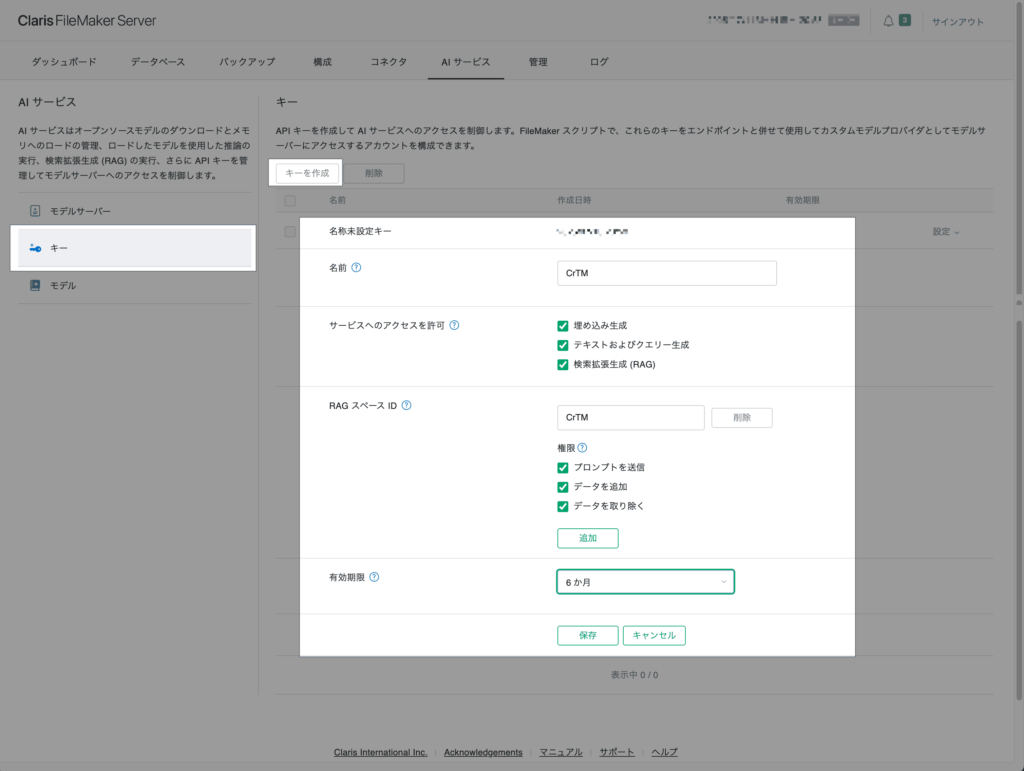Remove RAG space with its 削除 button
The width and height of the screenshot is (1024, 771).
(742, 418)
